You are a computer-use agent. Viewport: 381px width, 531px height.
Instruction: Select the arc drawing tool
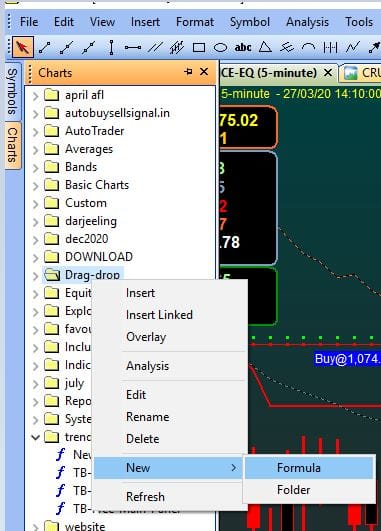(x=308, y=47)
